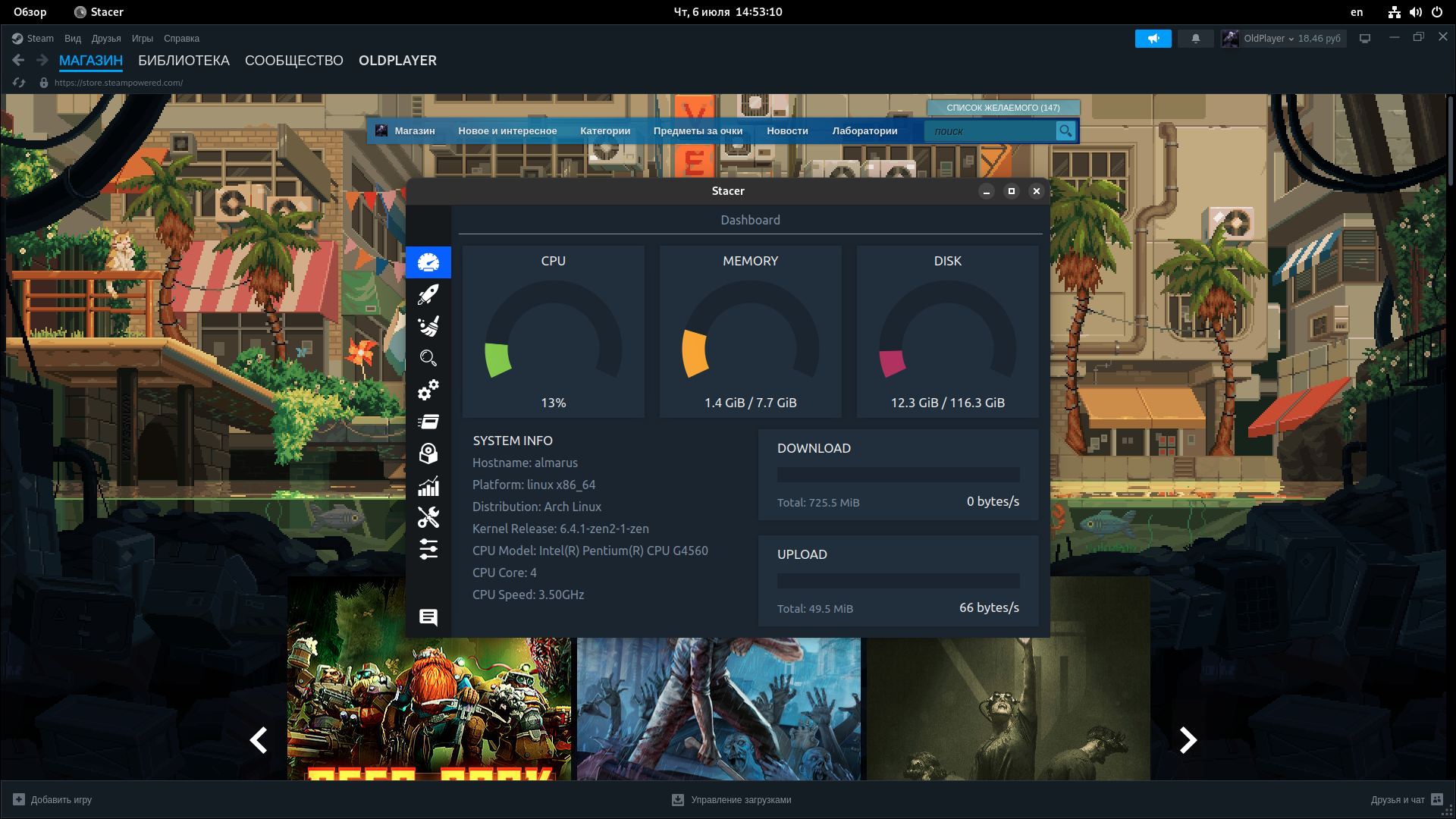Viewport: 1456px width, 819px height.
Task: Open the Startup Apps rocket icon in Stacer
Action: 428,294
